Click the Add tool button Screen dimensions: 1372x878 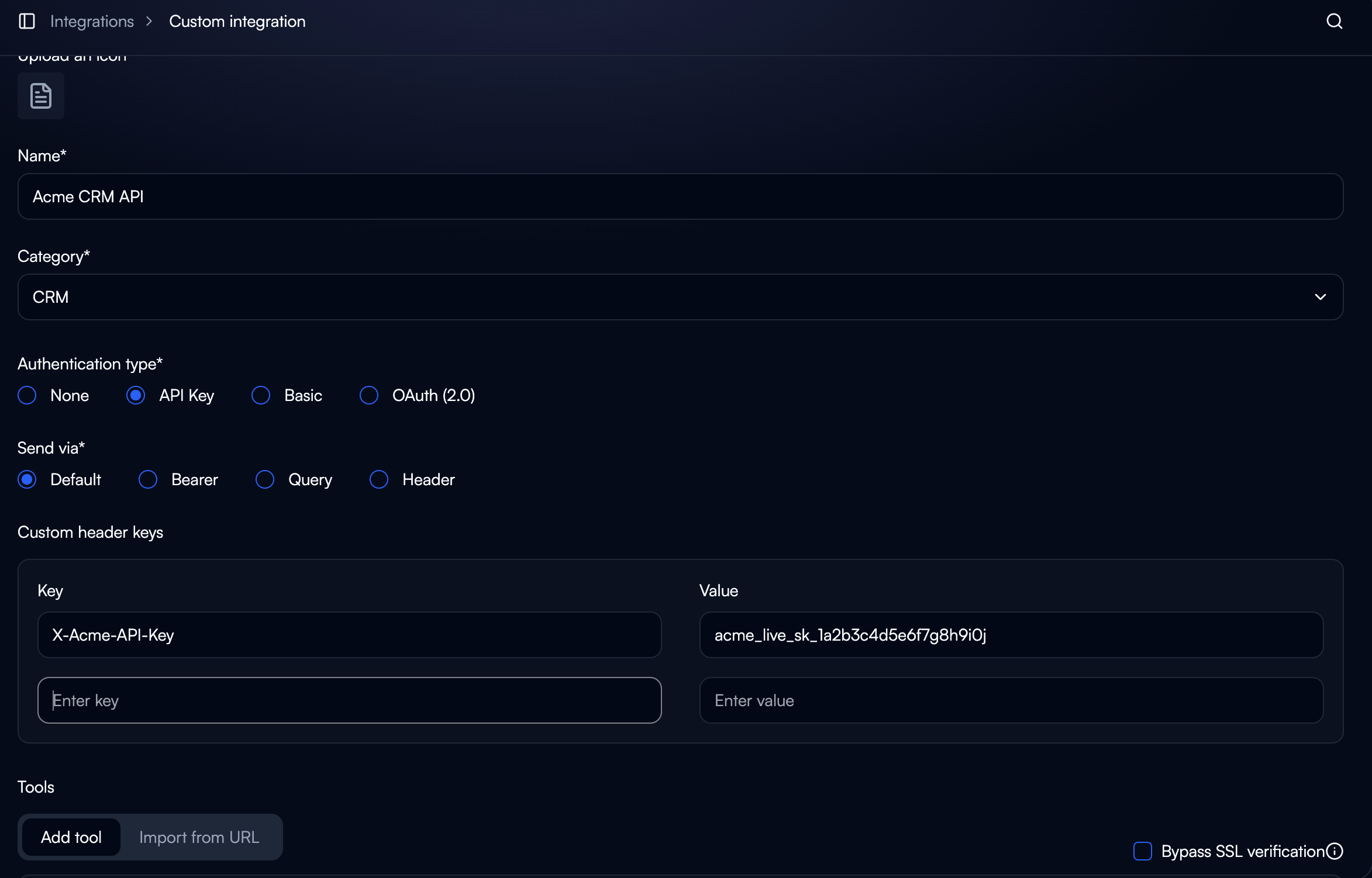(71, 837)
